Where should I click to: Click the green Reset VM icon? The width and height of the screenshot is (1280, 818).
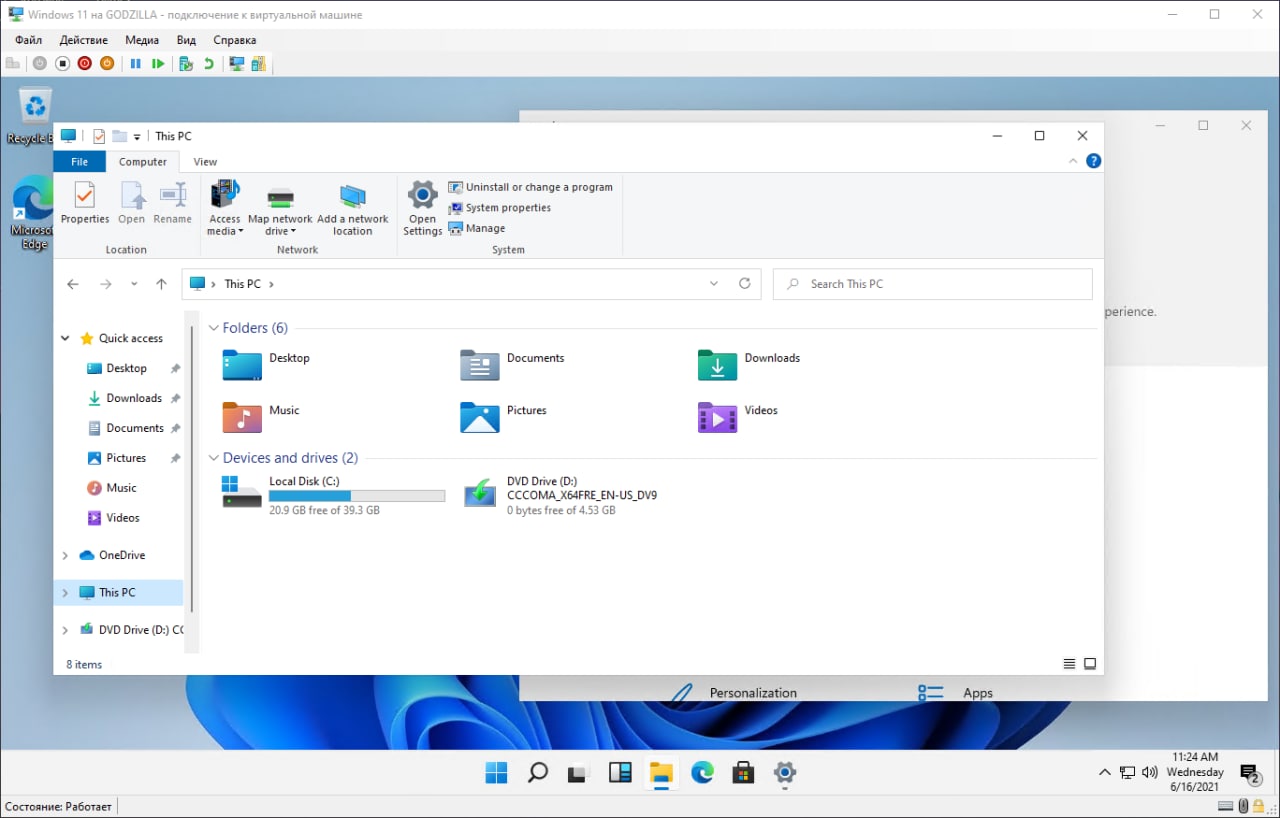point(158,64)
